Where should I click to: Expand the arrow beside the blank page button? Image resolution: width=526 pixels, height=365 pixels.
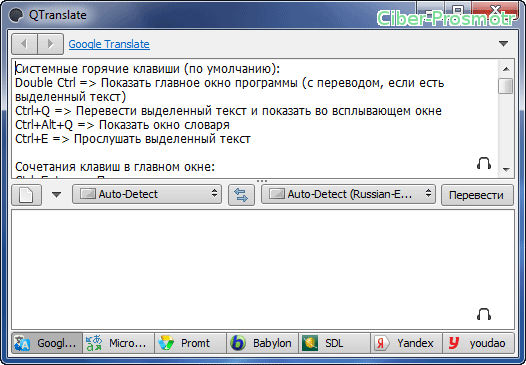[x=56, y=195]
